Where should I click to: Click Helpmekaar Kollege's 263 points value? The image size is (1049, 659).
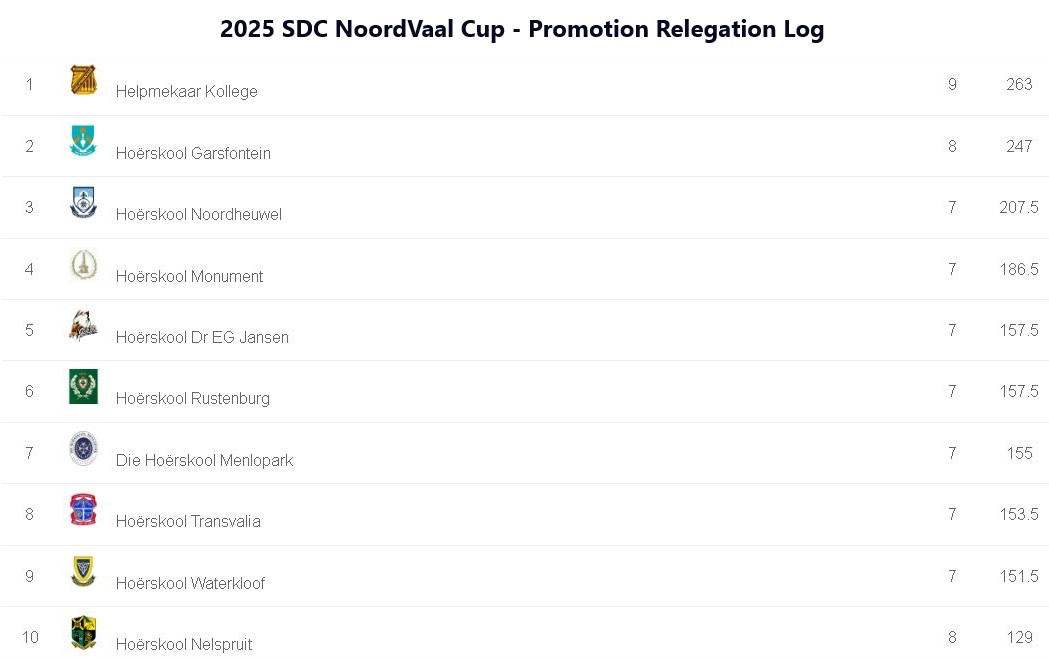tap(1019, 85)
